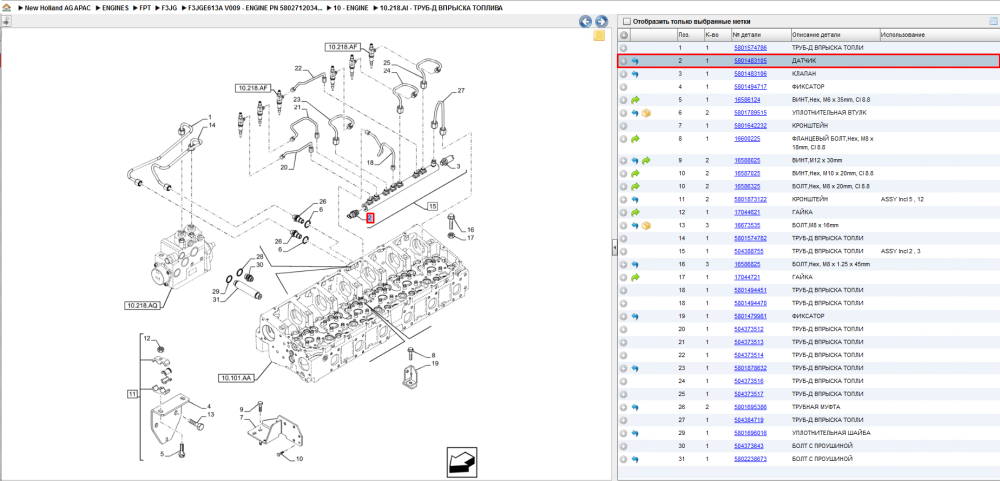Open part number link 504384719
This screenshot has width=1000, height=481.
[x=749, y=420]
